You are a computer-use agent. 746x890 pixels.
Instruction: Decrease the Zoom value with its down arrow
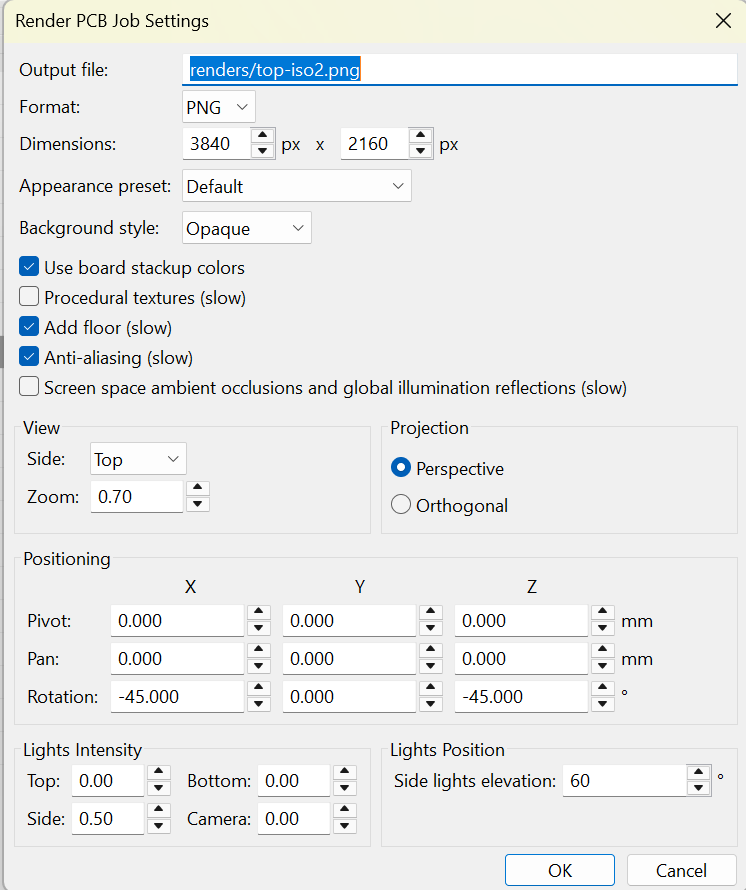pyautogui.click(x=198, y=502)
